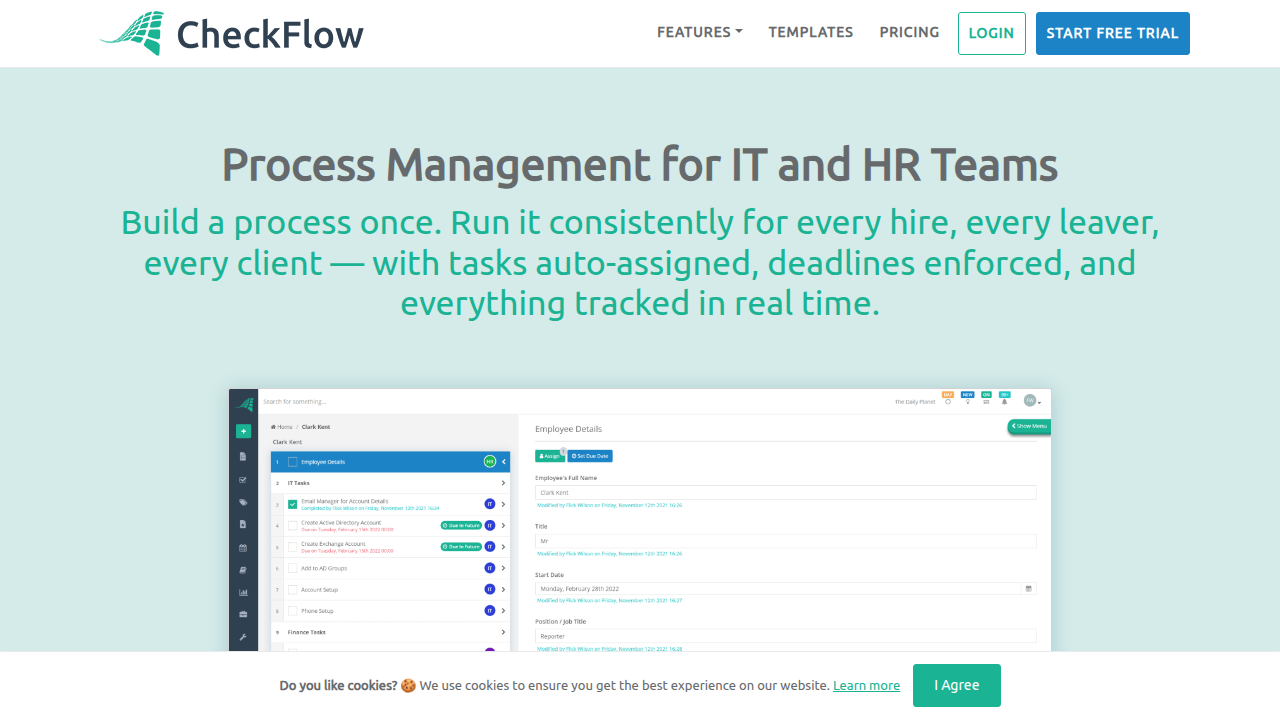The width and height of the screenshot is (1280, 720).
Task: Click the LOGIN button
Action: [992, 33]
